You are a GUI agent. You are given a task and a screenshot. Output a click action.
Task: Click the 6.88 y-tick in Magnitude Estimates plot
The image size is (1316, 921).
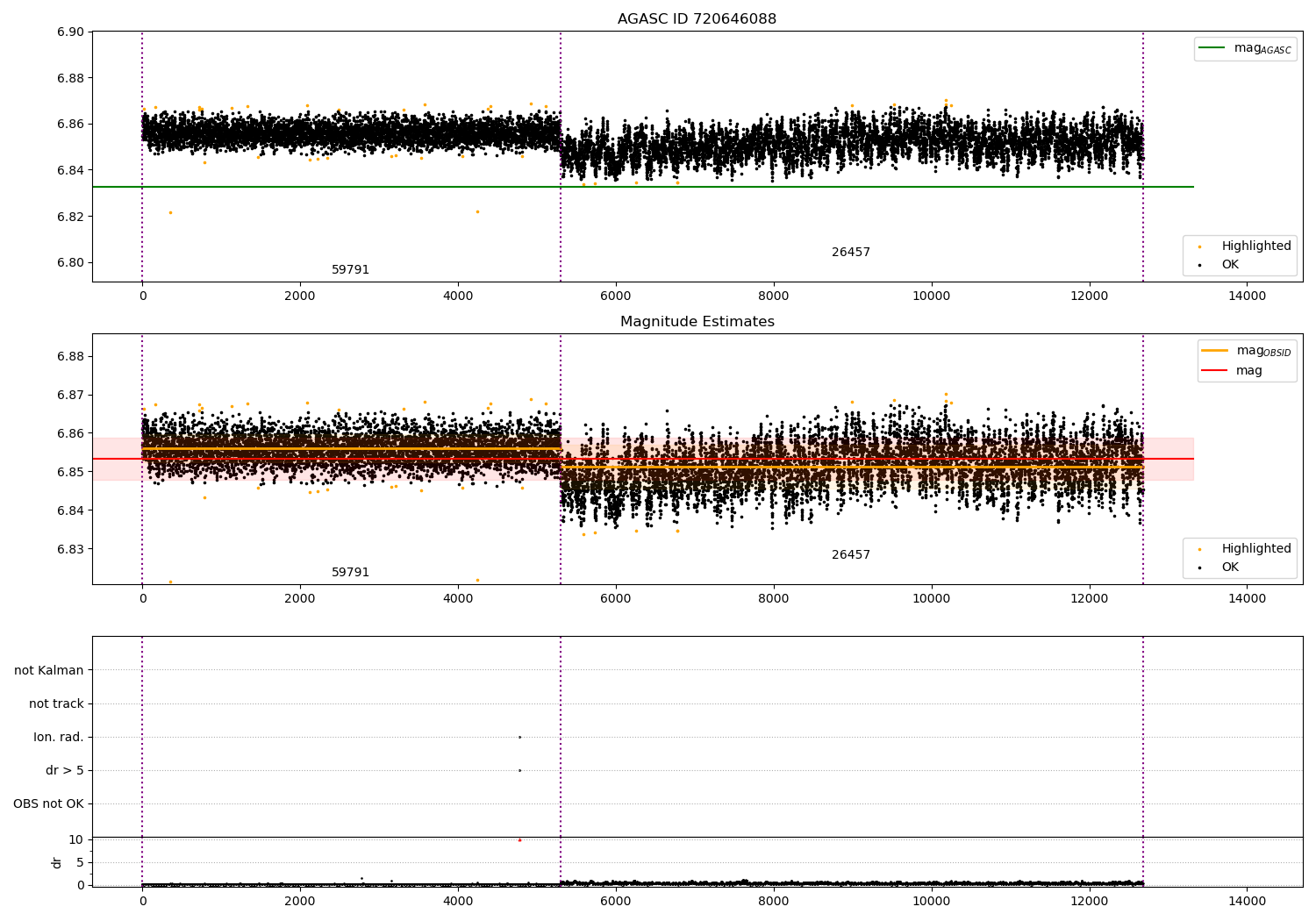click(71, 357)
